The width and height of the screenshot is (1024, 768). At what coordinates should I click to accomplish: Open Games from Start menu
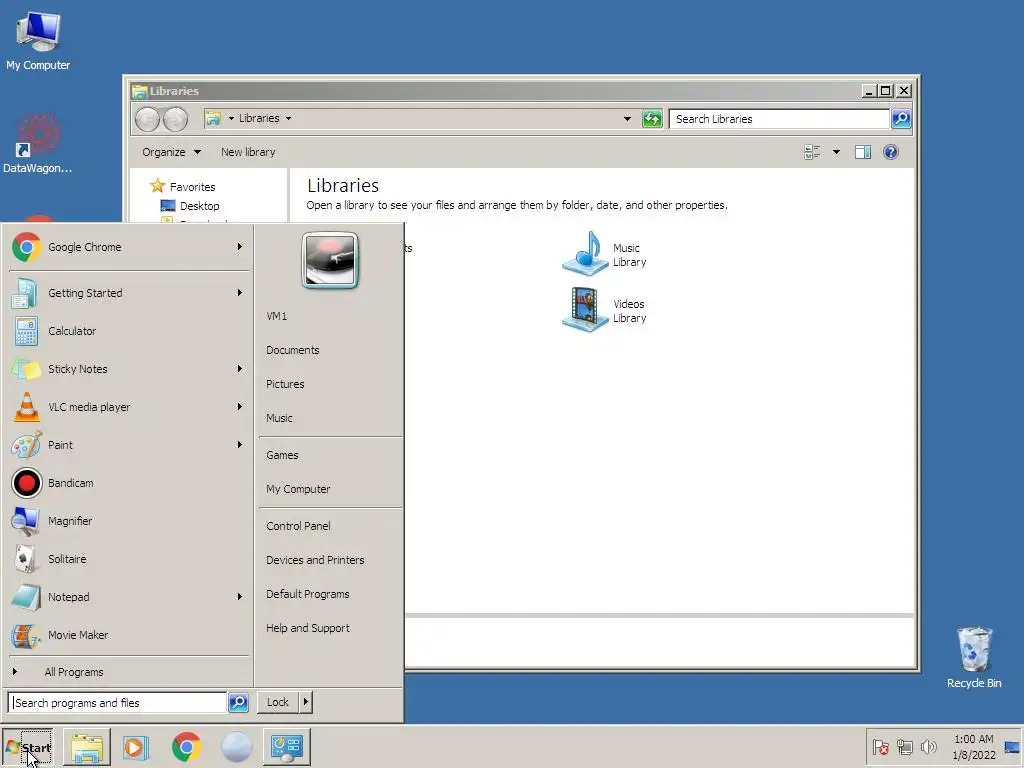(330, 455)
